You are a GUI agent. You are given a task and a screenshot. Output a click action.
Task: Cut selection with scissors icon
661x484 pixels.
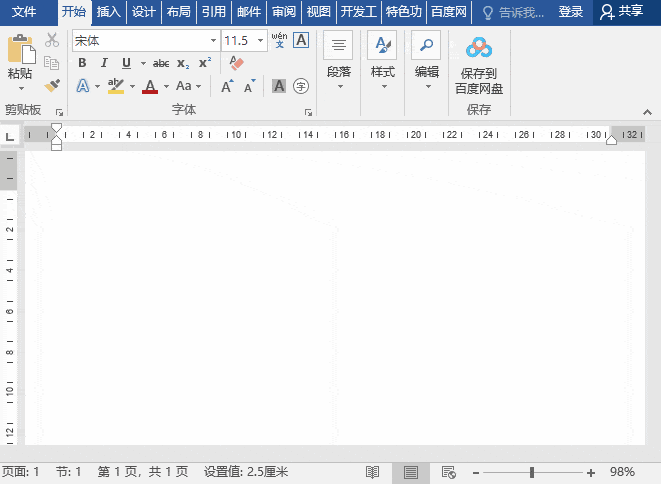coord(52,40)
